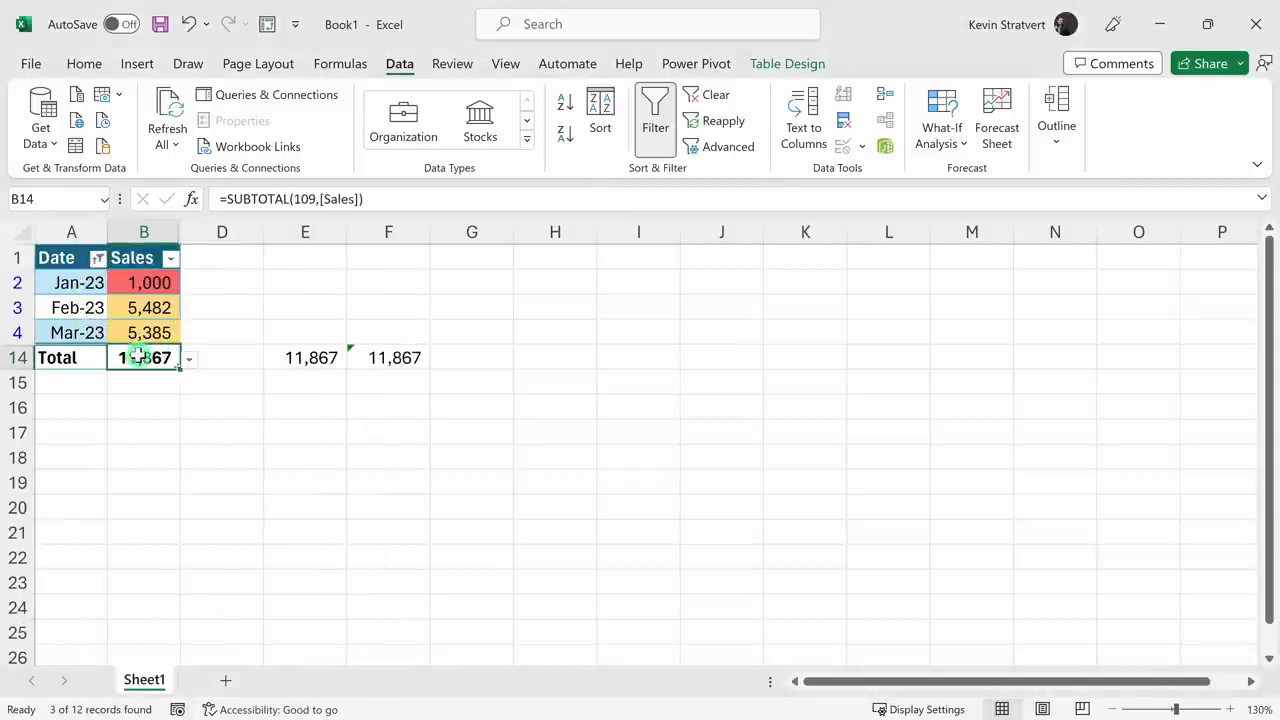Click the Insert Function fx icon
The image size is (1280, 720).
pos(191,199)
